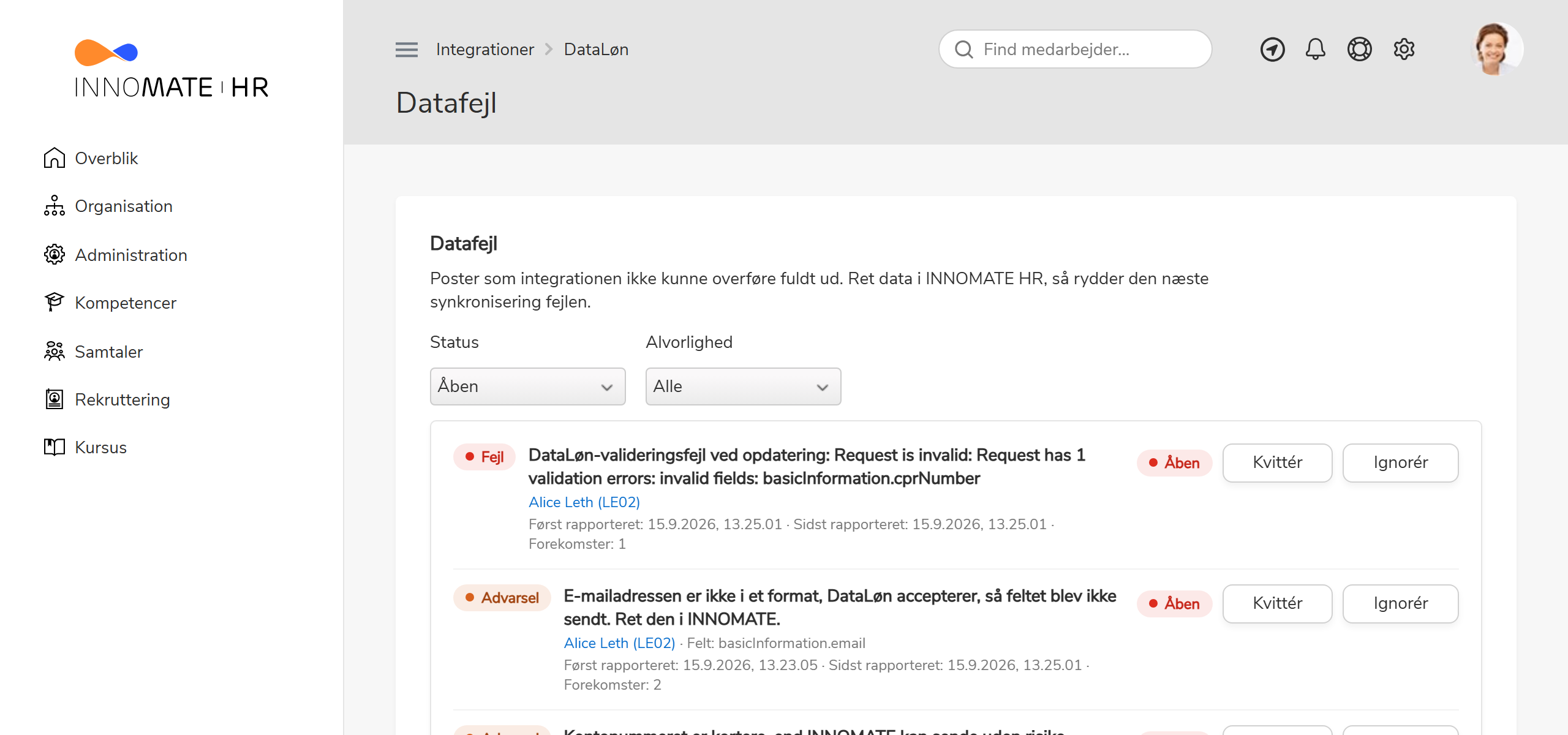The height and width of the screenshot is (735, 1568).
Task: Click the Kursus open book icon
Action: (x=55, y=447)
